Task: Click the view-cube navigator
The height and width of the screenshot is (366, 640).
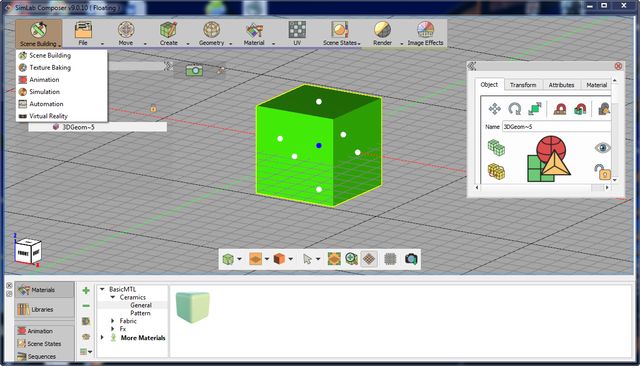Action: [x=27, y=251]
